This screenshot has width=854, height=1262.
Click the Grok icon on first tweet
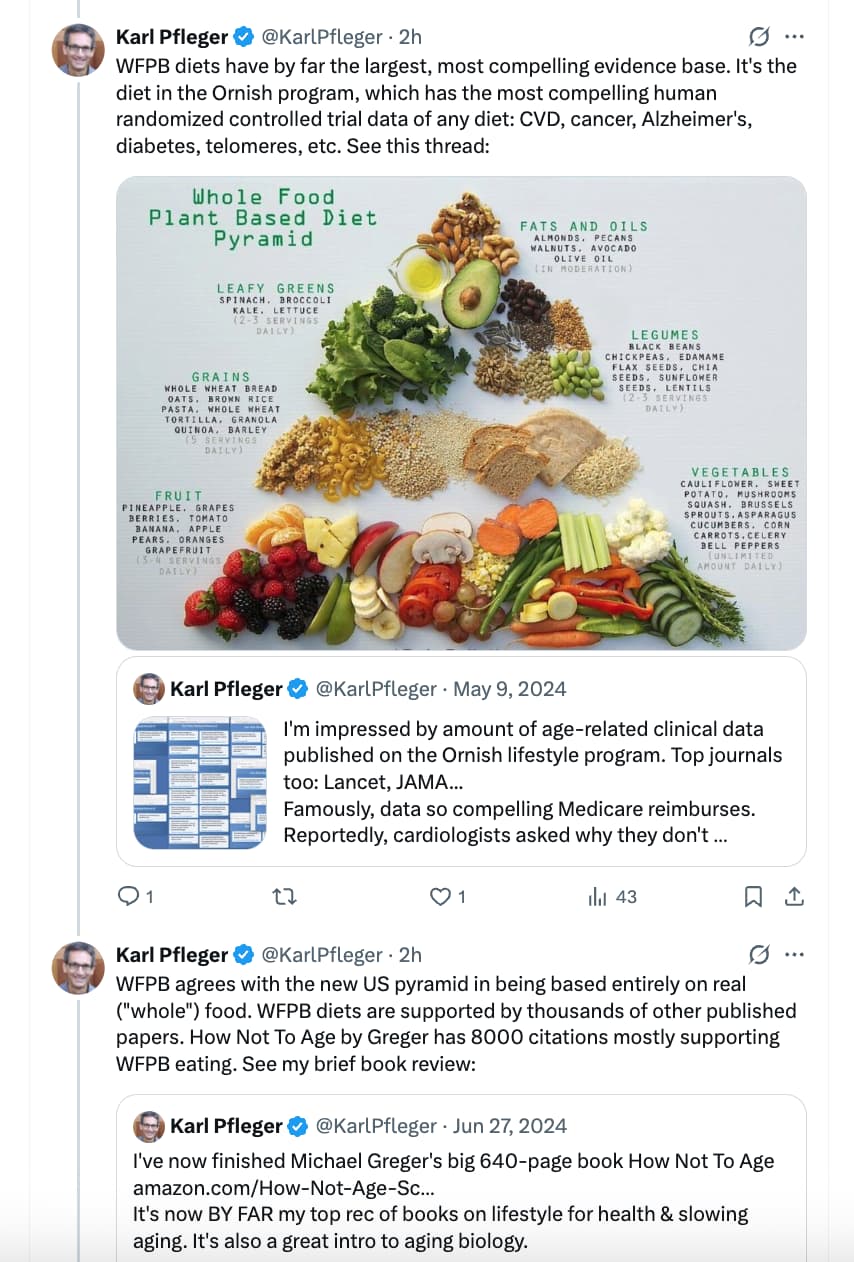pyautogui.click(x=759, y=37)
